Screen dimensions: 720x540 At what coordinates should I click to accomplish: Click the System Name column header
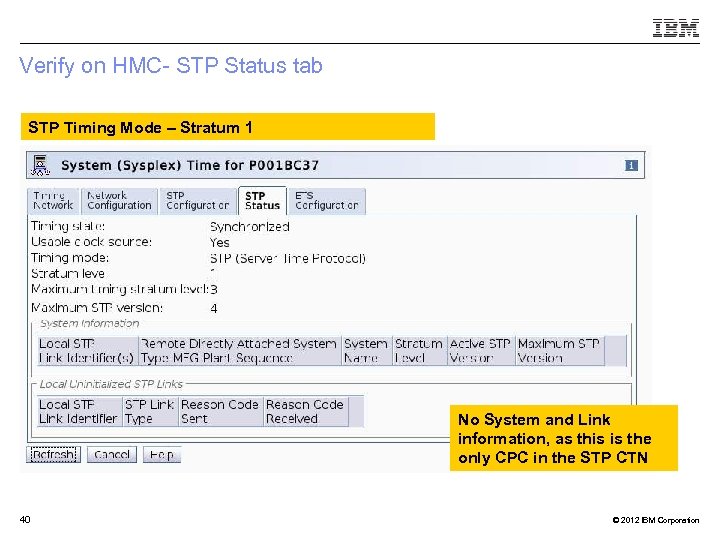click(x=366, y=351)
